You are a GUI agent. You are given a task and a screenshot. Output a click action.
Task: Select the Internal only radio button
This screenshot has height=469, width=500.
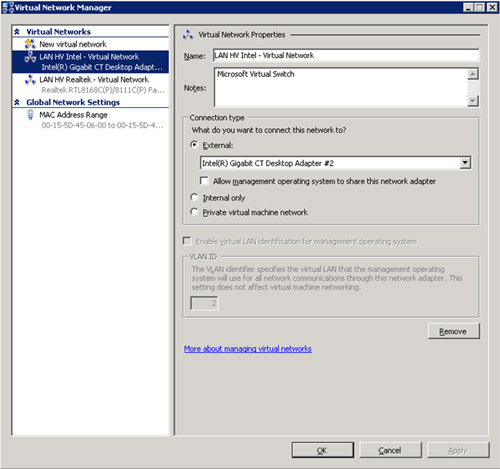coord(194,197)
